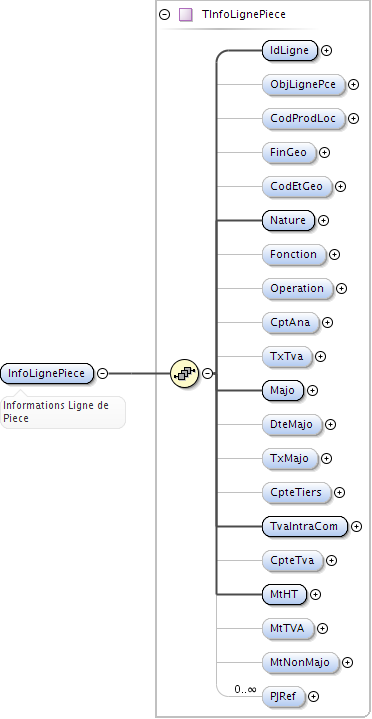Image resolution: width=372 pixels, height=719 pixels.
Task: Expand the ObjLignePce plus icon
Action: (353, 84)
